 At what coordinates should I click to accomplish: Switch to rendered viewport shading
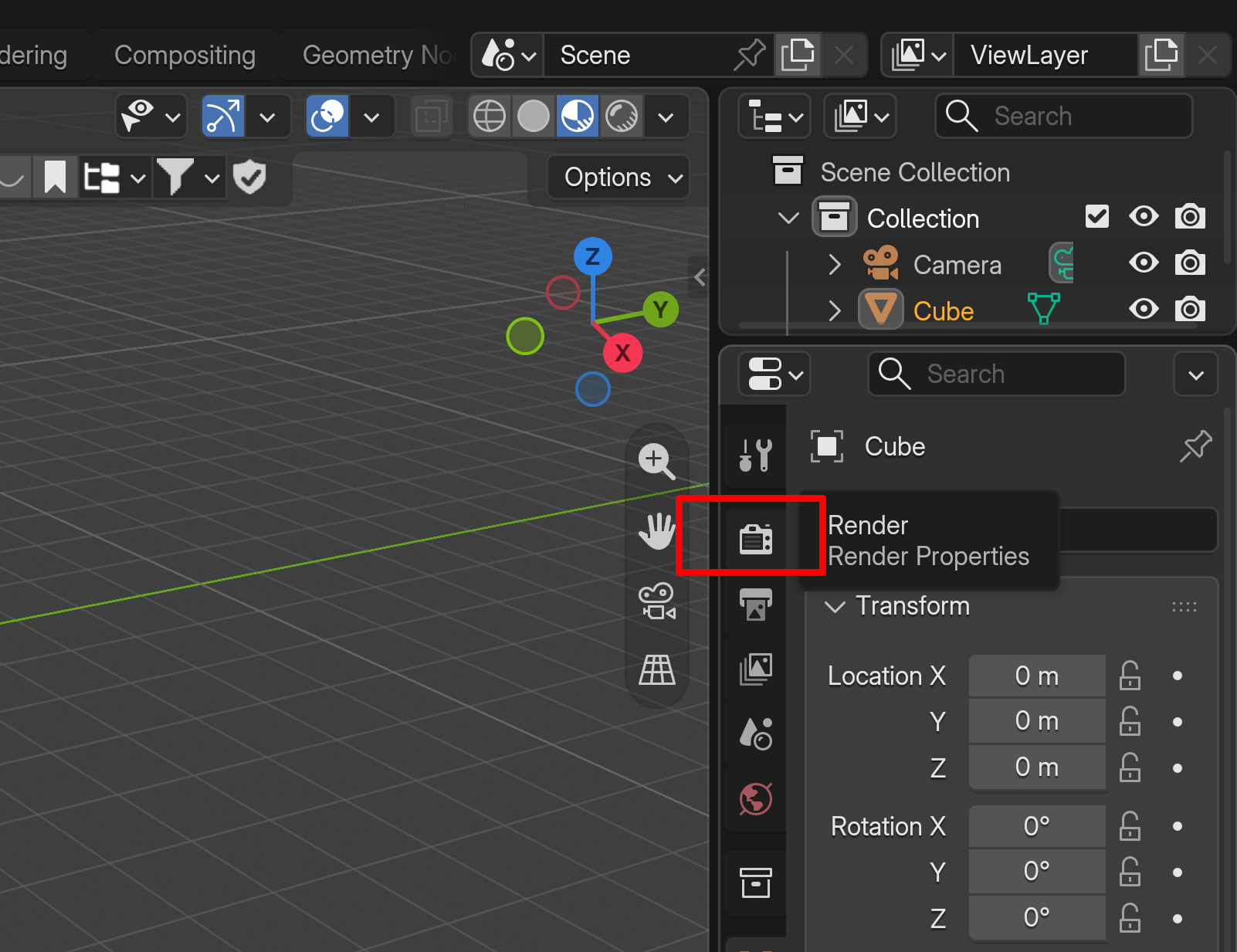point(622,117)
